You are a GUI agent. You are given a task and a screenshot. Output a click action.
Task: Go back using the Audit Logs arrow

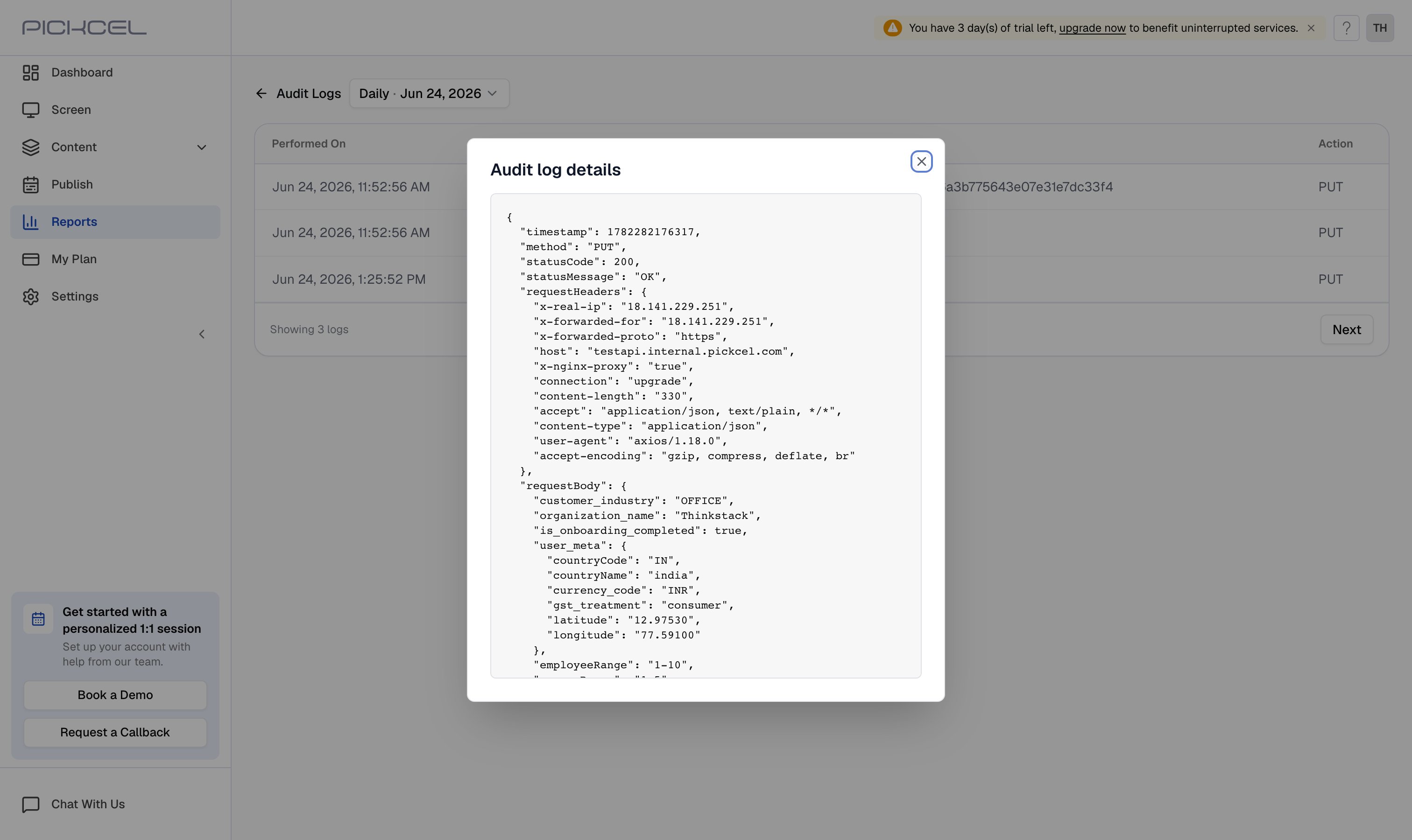(x=261, y=93)
